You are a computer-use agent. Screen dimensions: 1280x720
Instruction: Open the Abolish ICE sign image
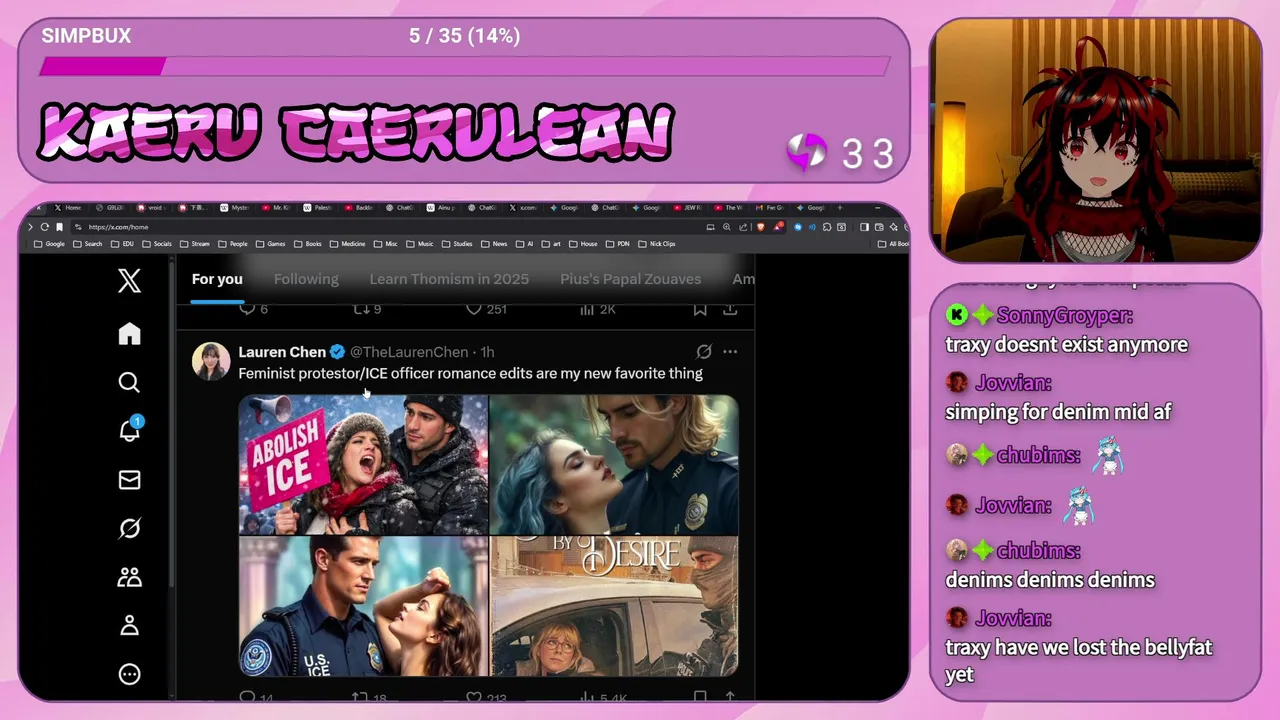363,465
